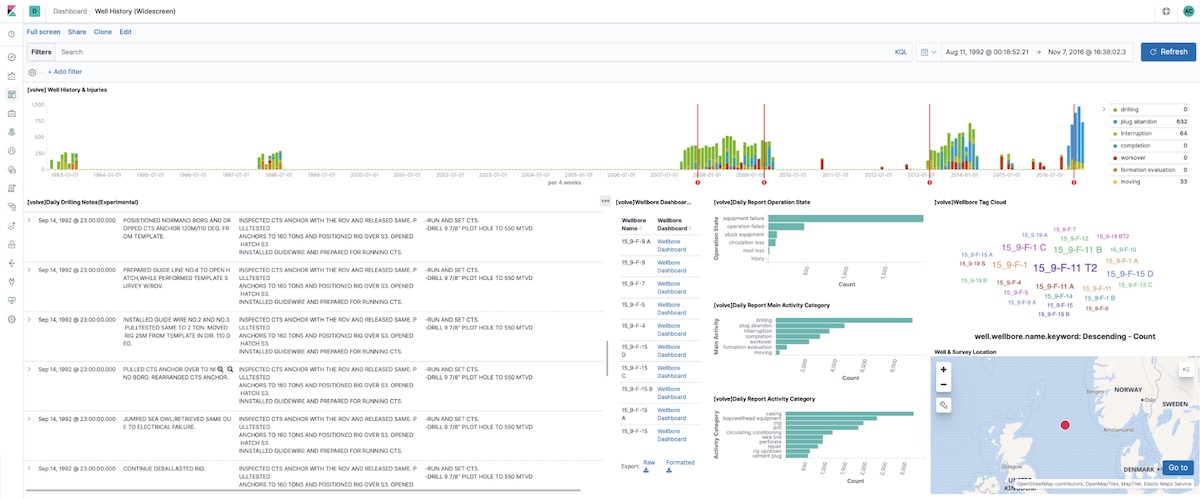This screenshot has height=499, width=1200.
Task: Expand the PULLED CTS ANCHOR row
Action: pos(30,369)
